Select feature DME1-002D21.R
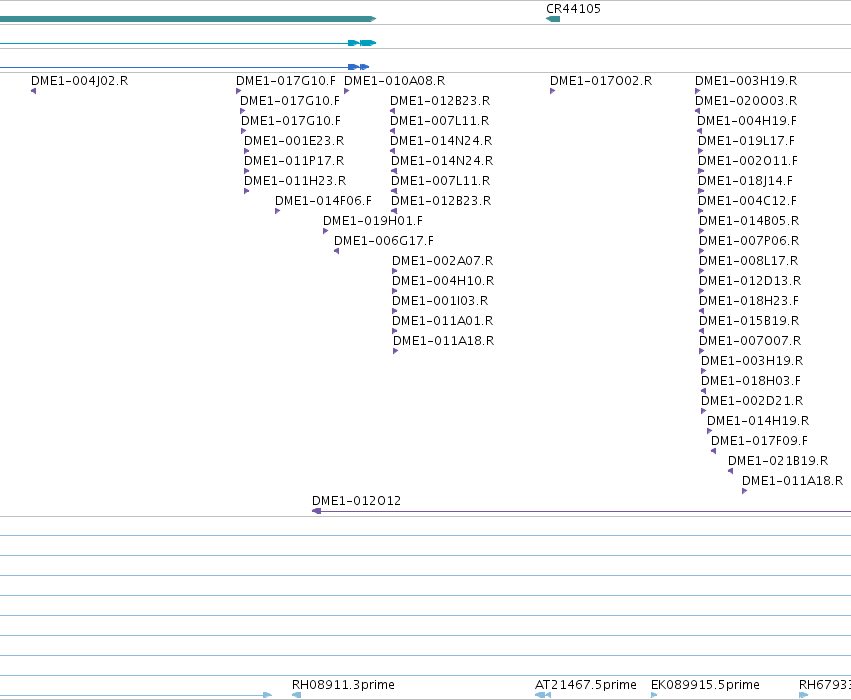Viewport: 851px width, 700px height. click(x=752, y=401)
